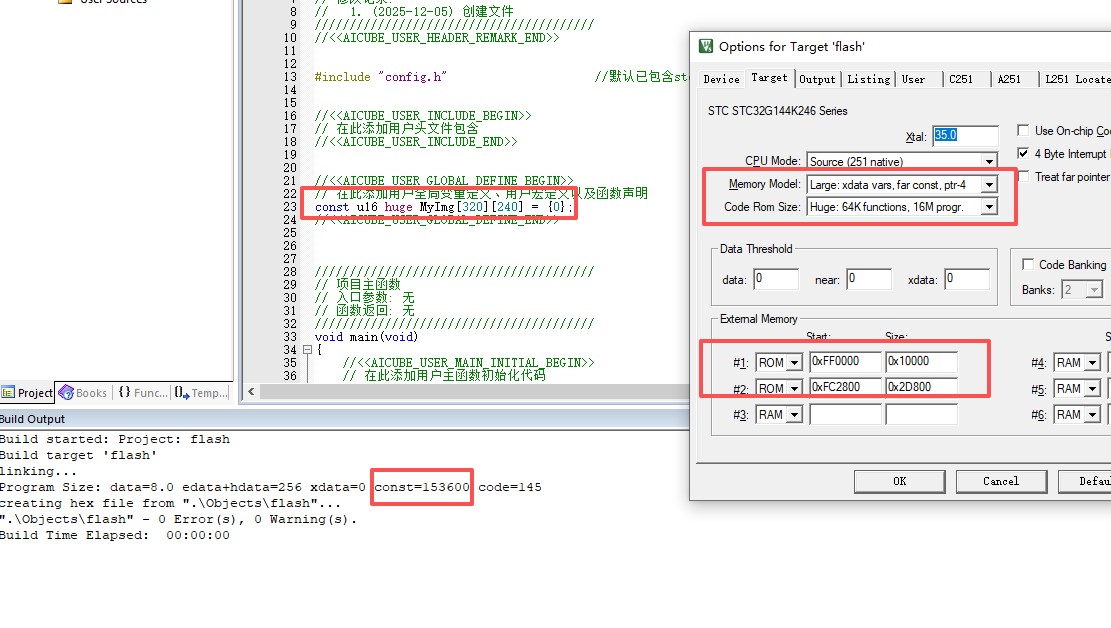
Task: Click the Defaults button
Action: (x=1085, y=481)
